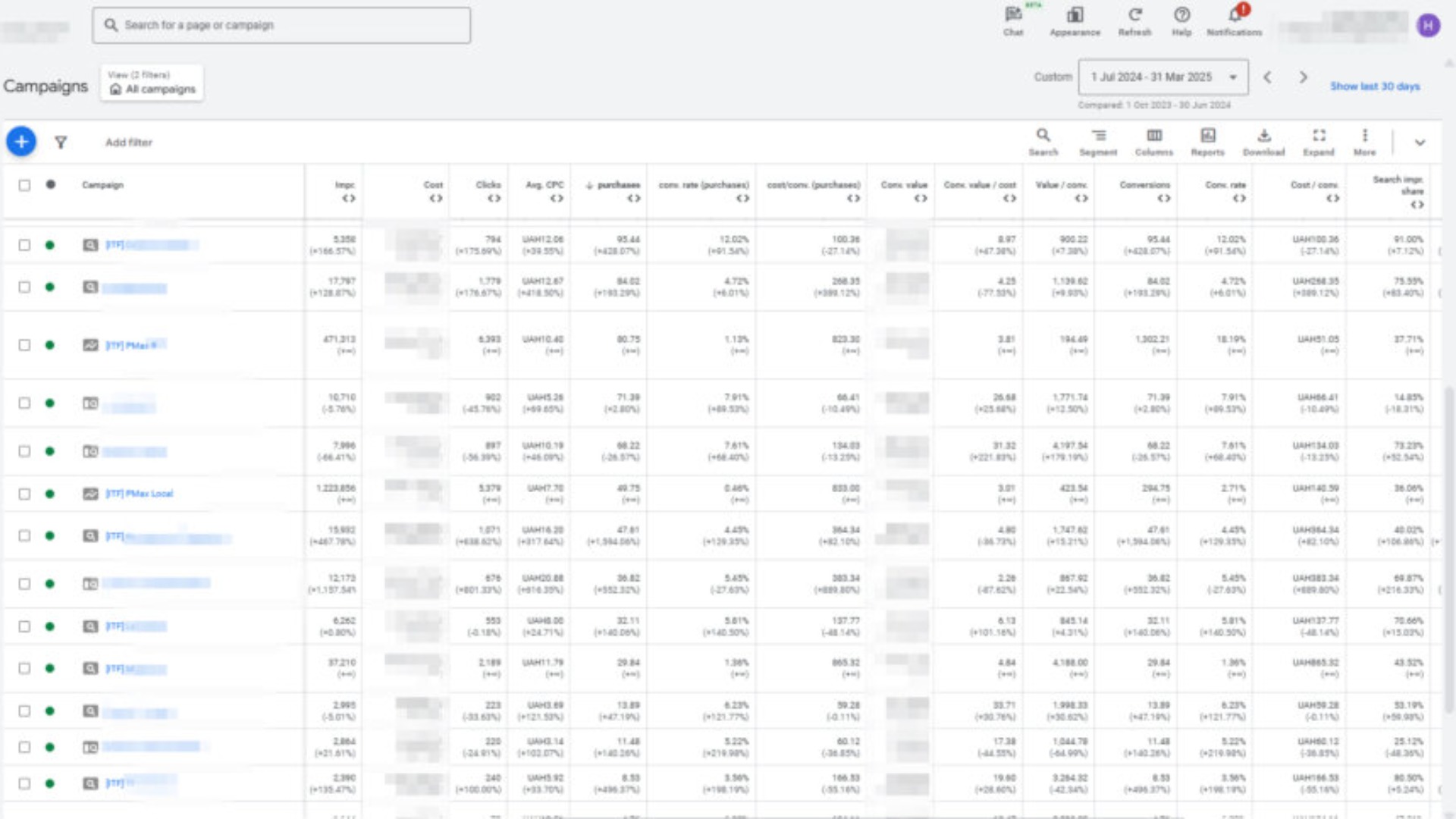Open the Segment tool
1456x819 pixels.
point(1098,141)
